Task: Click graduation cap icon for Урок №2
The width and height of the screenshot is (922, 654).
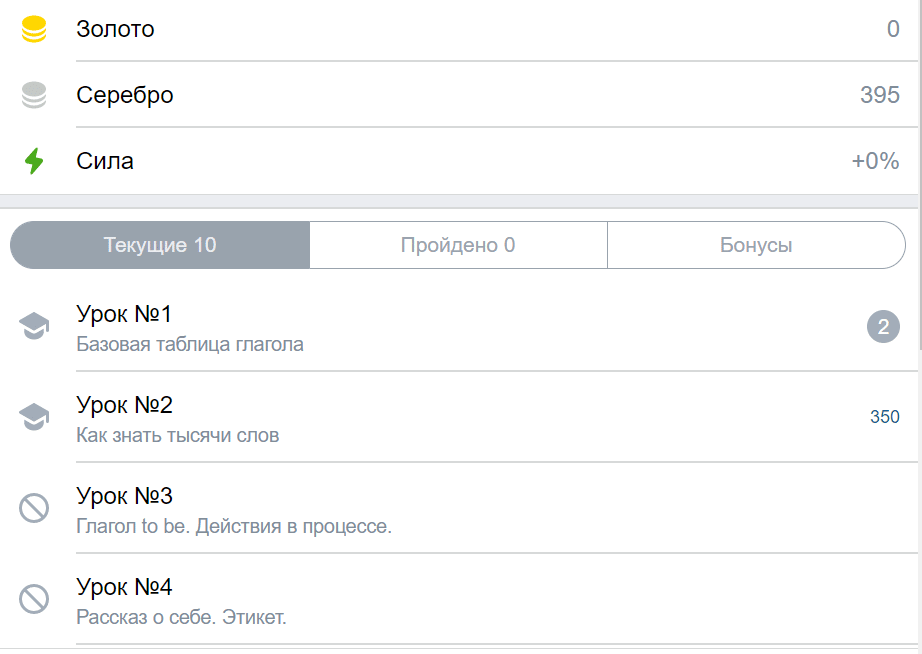Action: (34, 416)
